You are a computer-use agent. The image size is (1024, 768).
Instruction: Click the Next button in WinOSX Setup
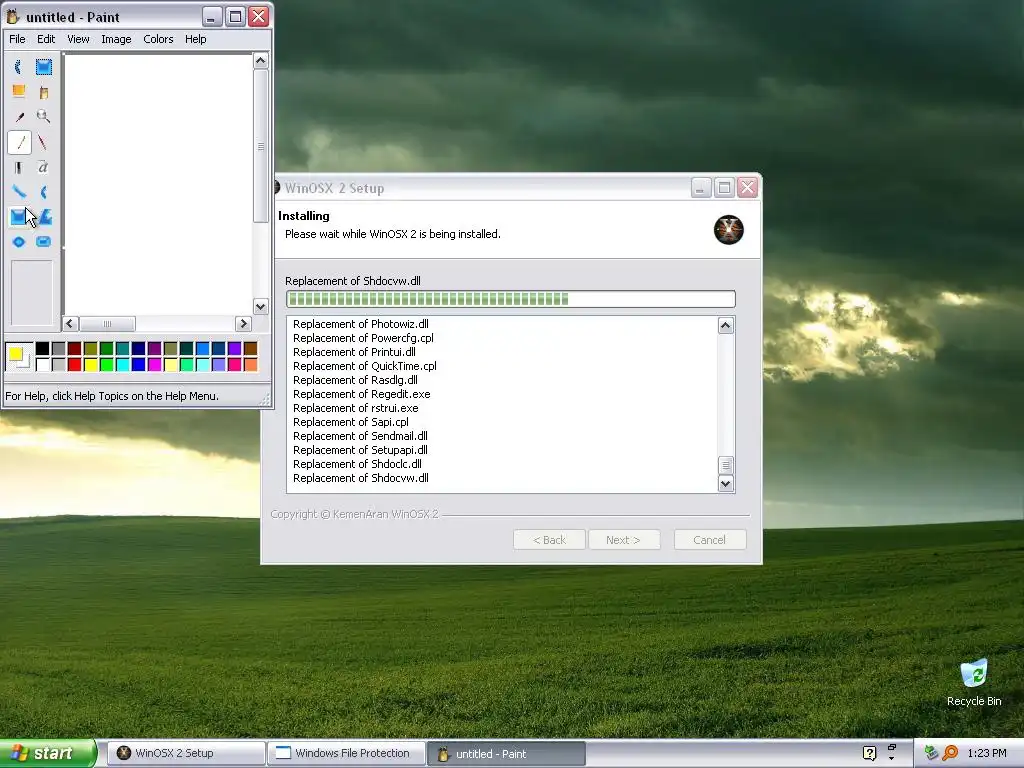(624, 540)
